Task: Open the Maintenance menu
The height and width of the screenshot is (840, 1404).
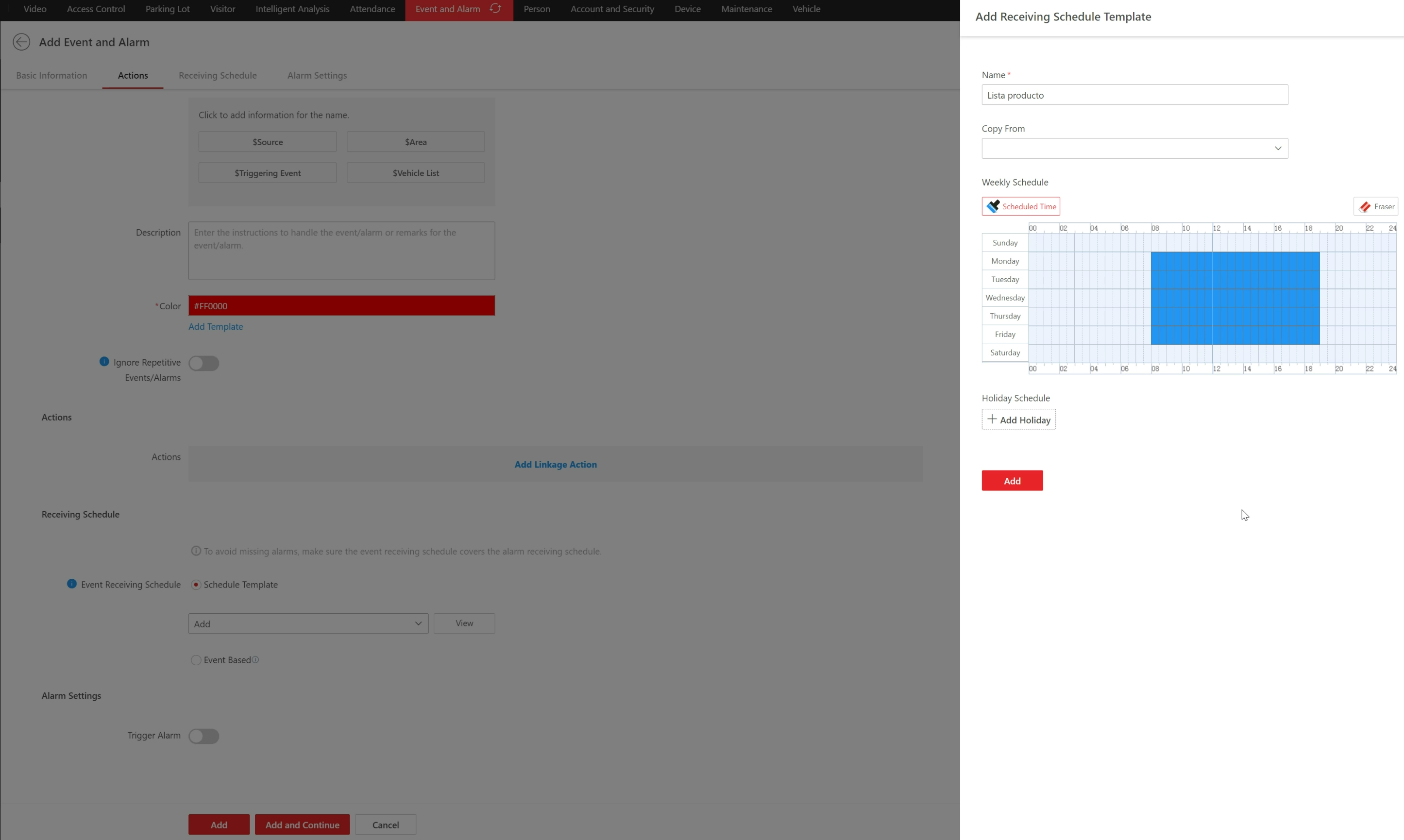Action: click(746, 8)
